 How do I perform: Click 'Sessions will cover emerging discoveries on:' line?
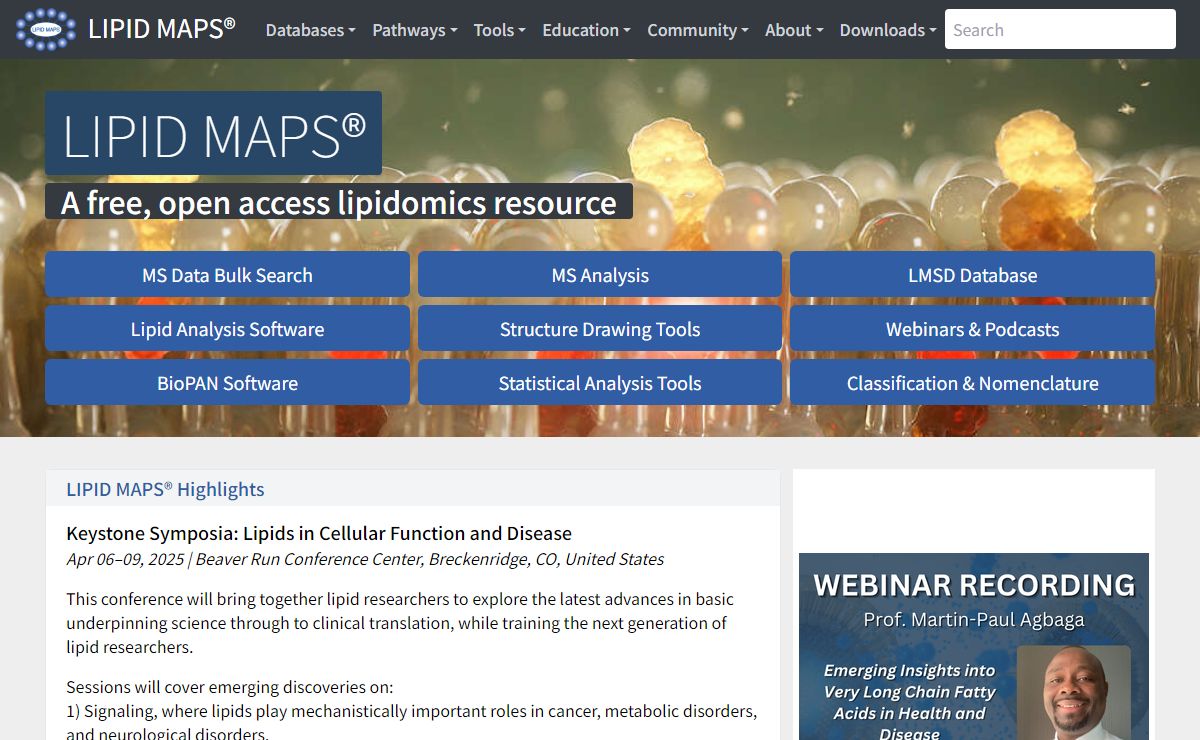[x=230, y=687]
